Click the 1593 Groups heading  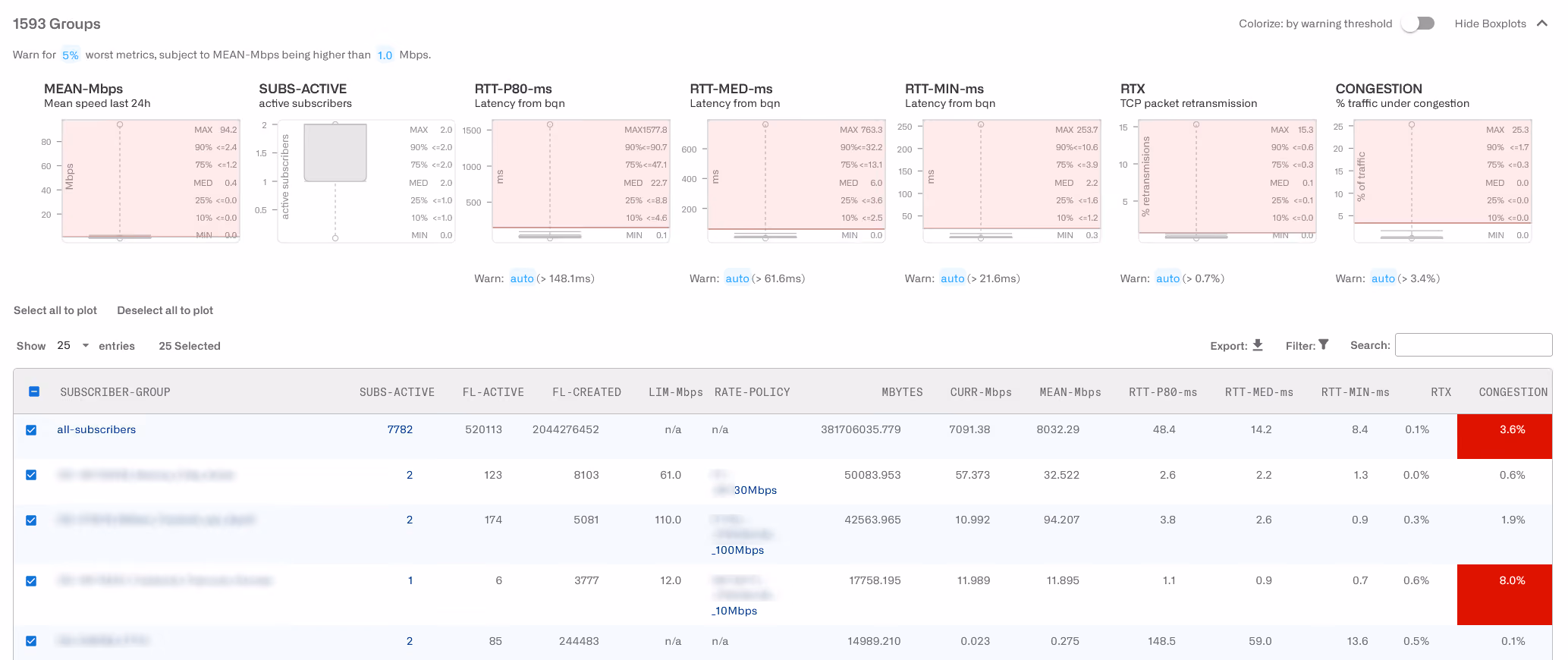(x=57, y=24)
